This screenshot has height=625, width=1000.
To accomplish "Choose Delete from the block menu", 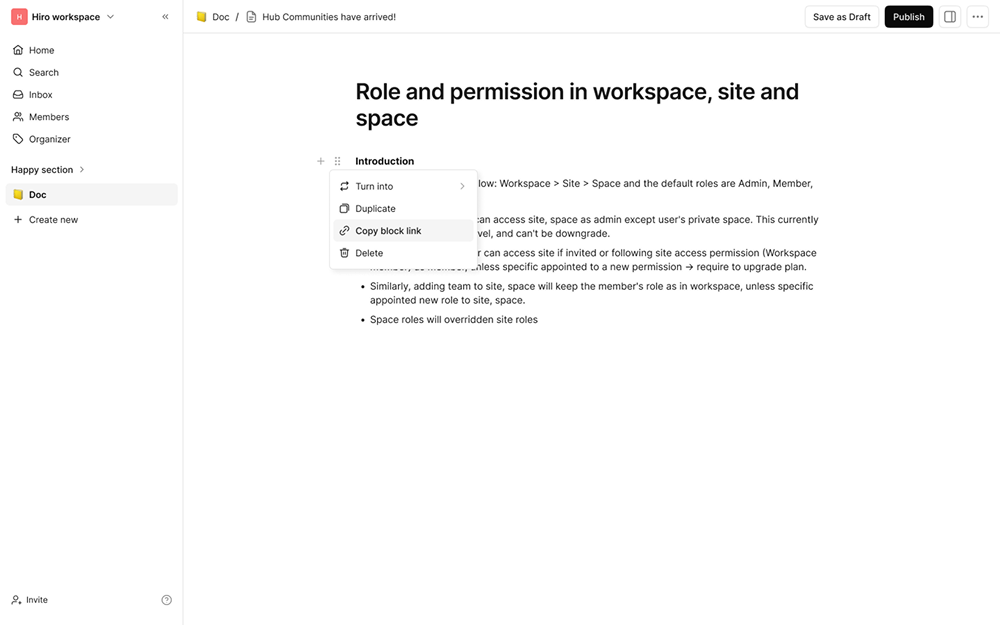I will pyautogui.click(x=403, y=253).
